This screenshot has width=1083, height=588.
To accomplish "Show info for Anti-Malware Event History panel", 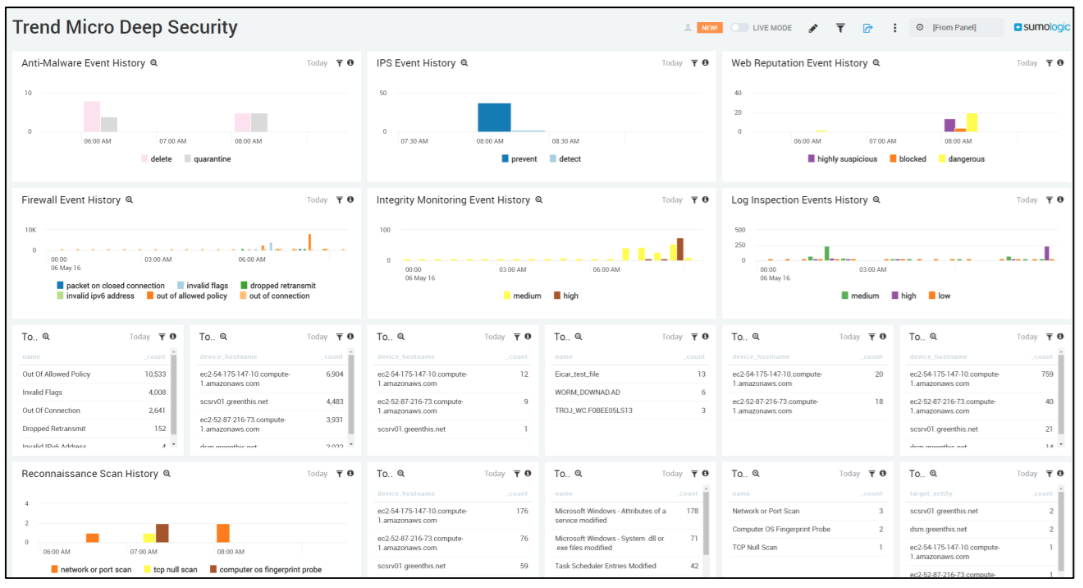I will coord(350,63).
